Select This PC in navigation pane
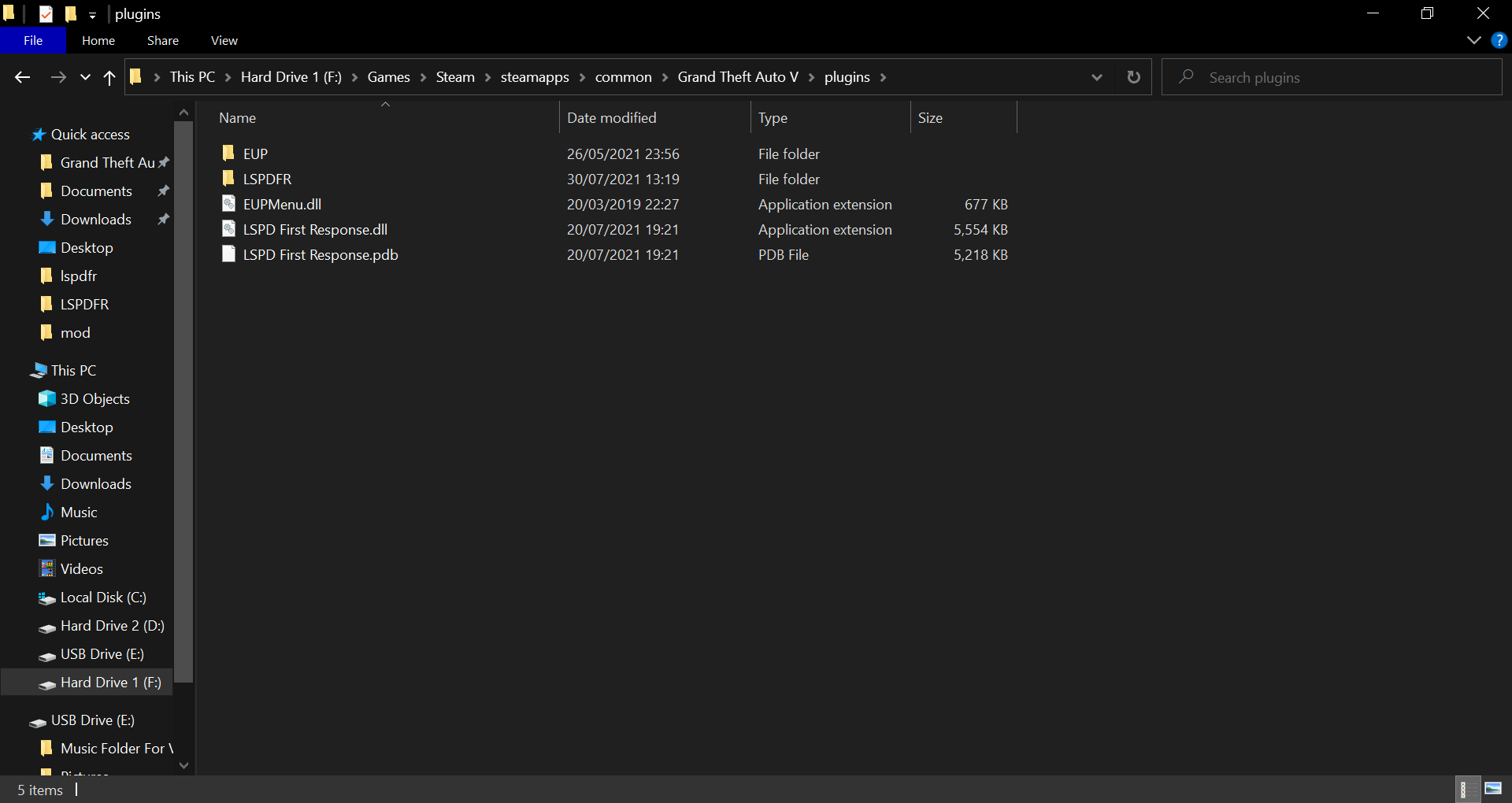The height and width of the screenshot is (803, 1512). click(73, 371)
